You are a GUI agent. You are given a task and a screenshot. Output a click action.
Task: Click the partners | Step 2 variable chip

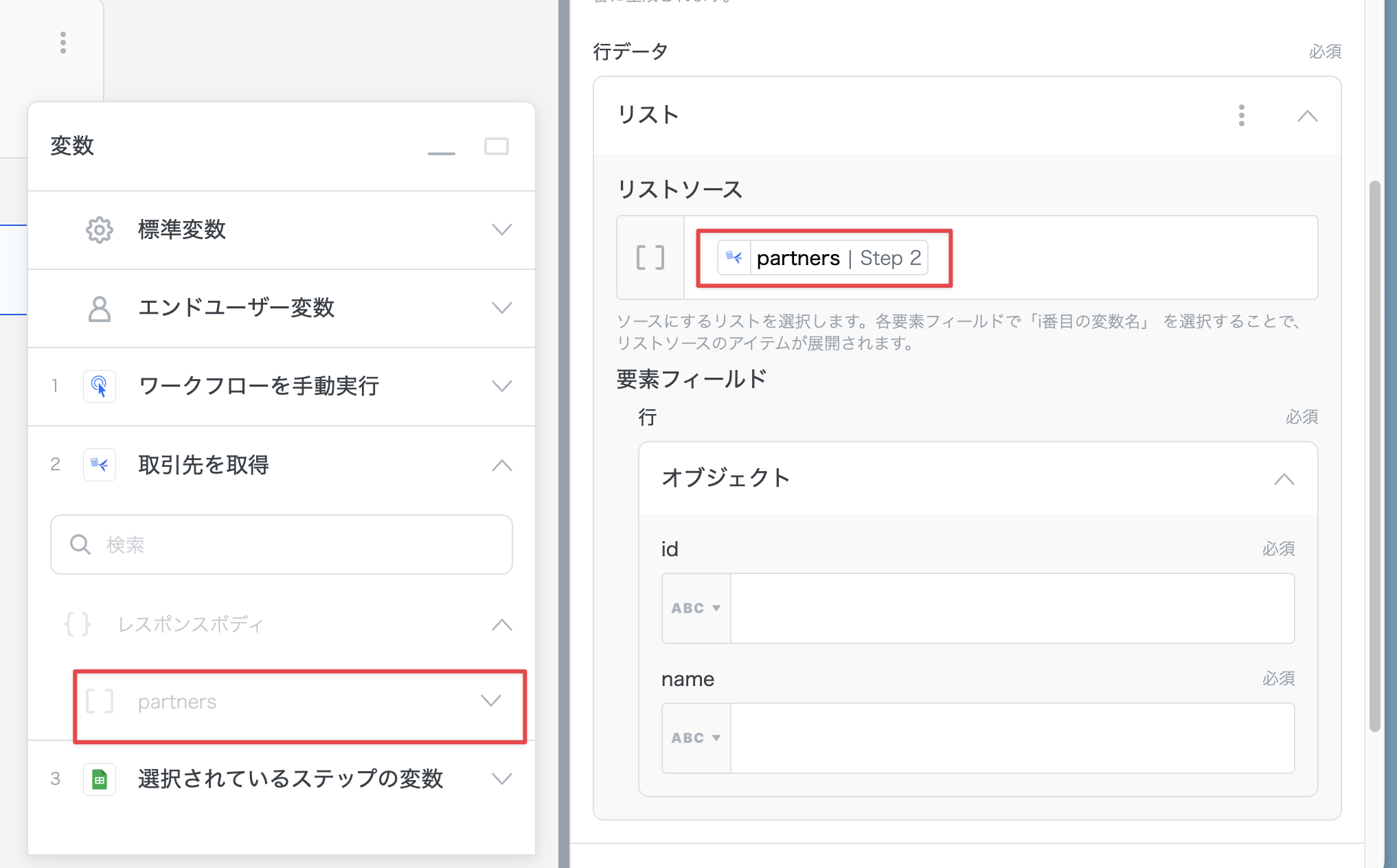823,258
